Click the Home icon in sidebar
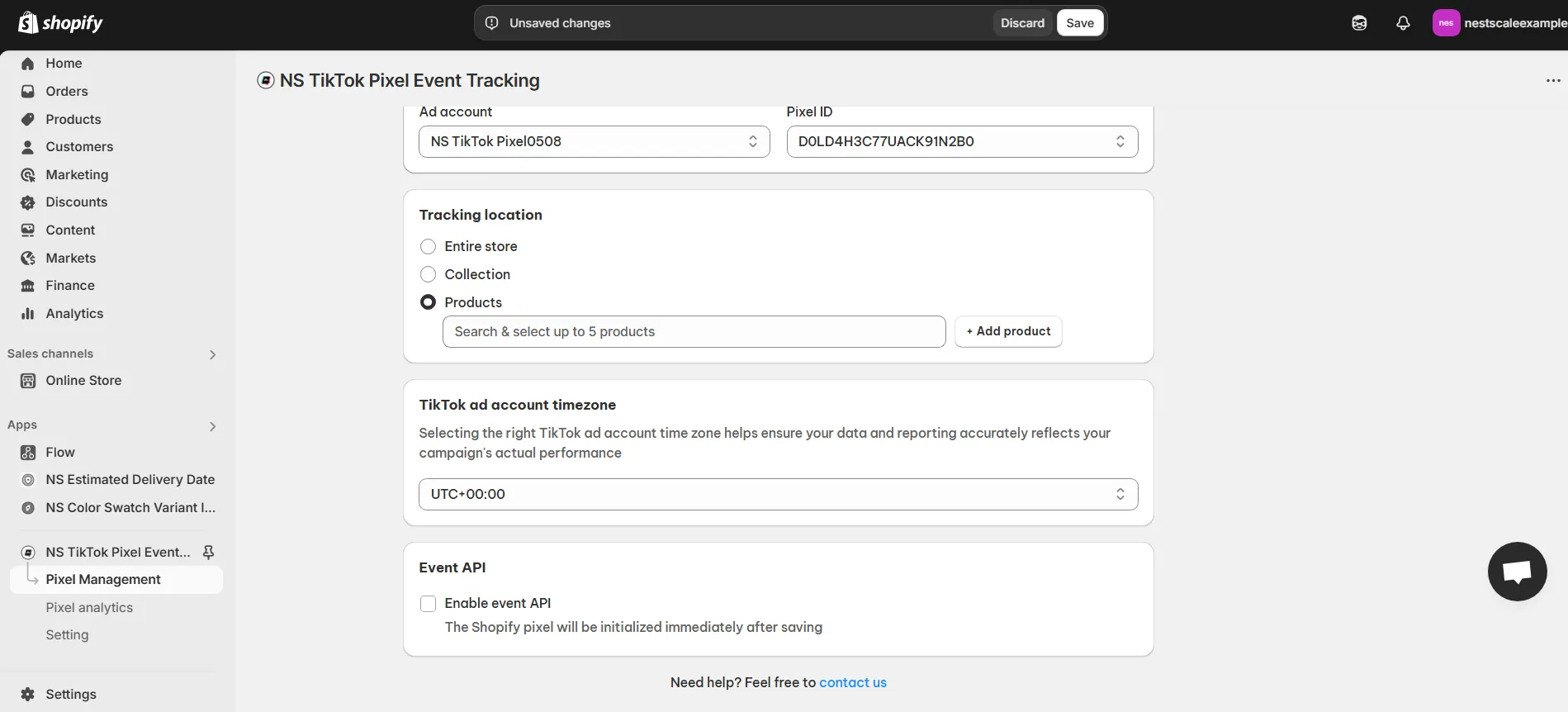The image size is (1568, 712). coord(28,64)
